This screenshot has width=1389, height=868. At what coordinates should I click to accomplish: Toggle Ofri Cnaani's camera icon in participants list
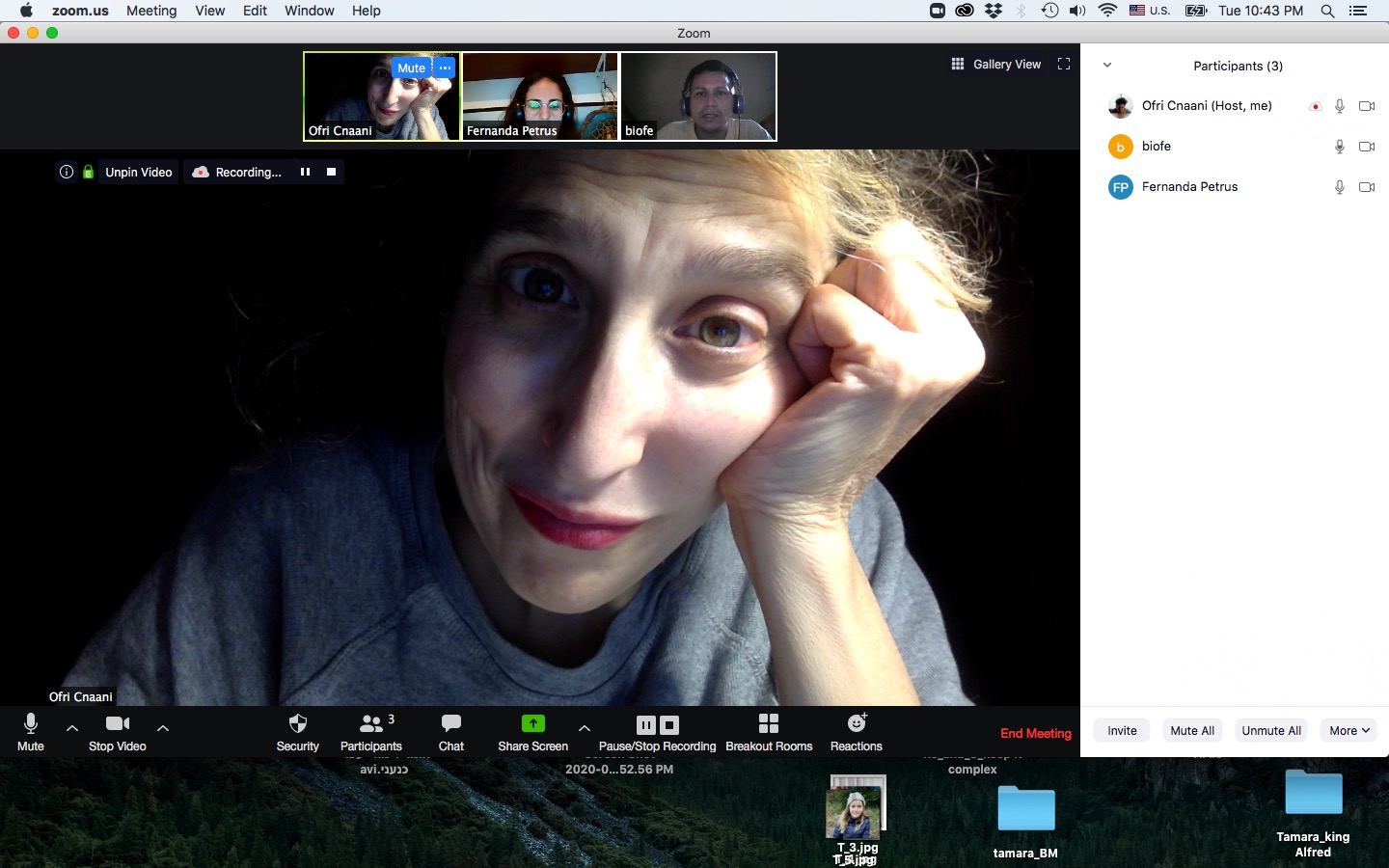[1367, 106]
